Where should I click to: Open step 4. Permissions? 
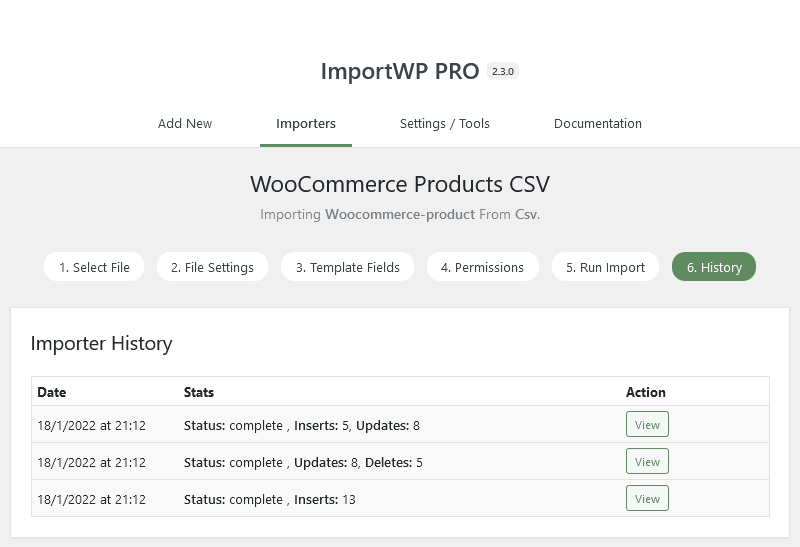(482, 267)
